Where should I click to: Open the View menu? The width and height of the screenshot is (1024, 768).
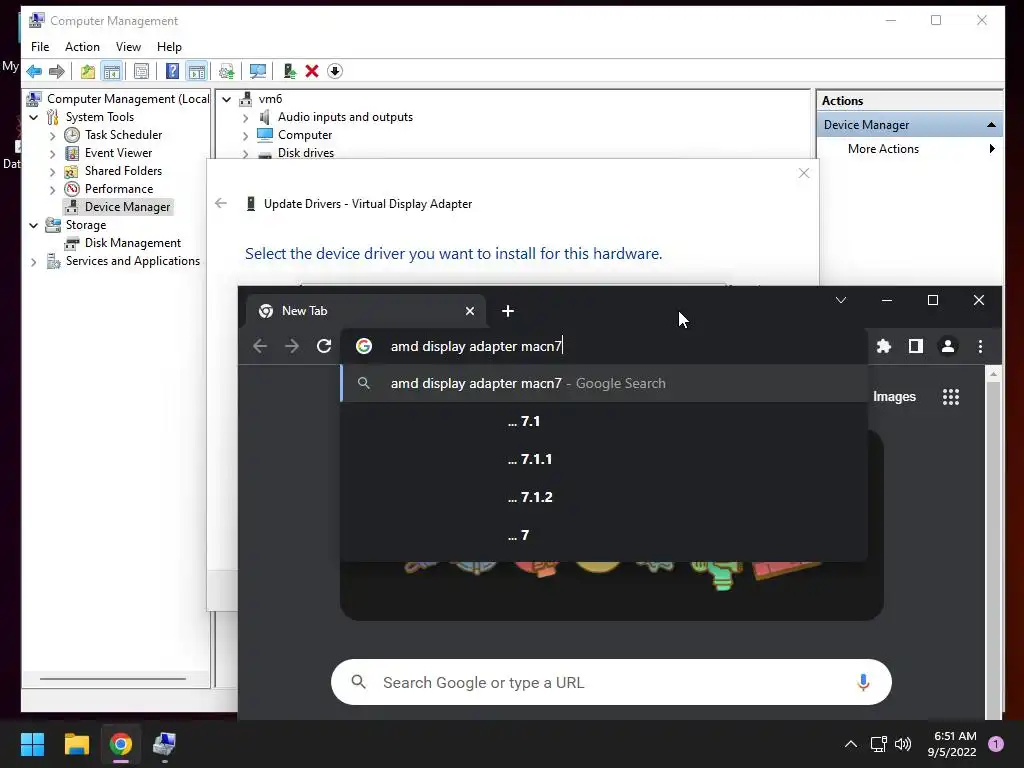(128, 47)
